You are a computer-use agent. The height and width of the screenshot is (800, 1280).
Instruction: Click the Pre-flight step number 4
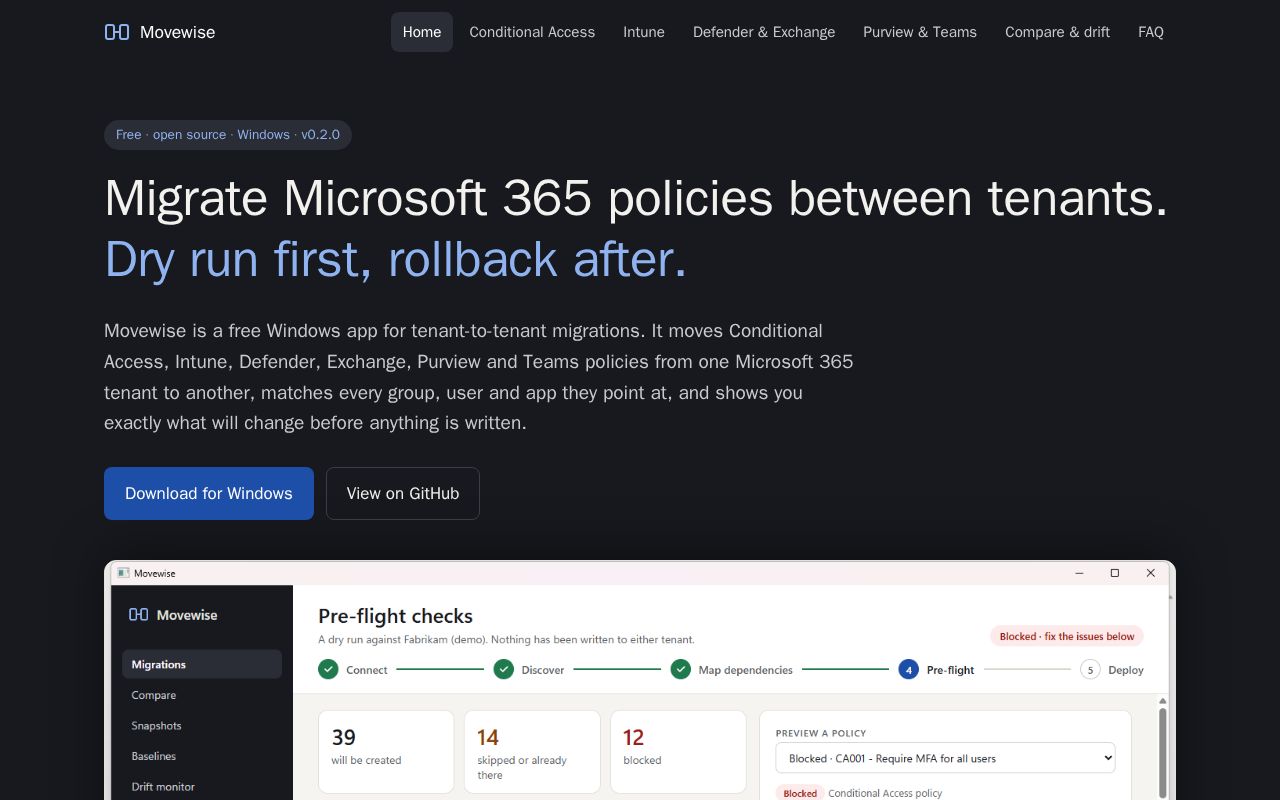pos(908,669)
